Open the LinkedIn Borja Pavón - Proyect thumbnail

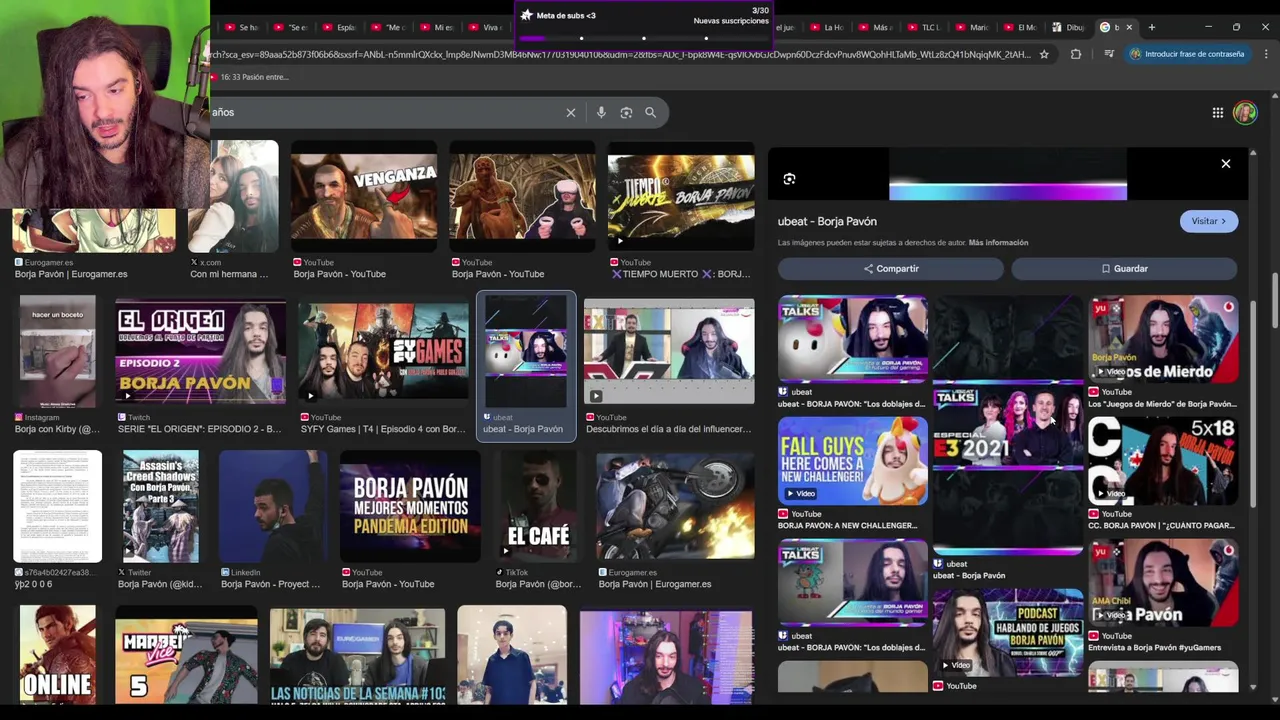[272, 507]
